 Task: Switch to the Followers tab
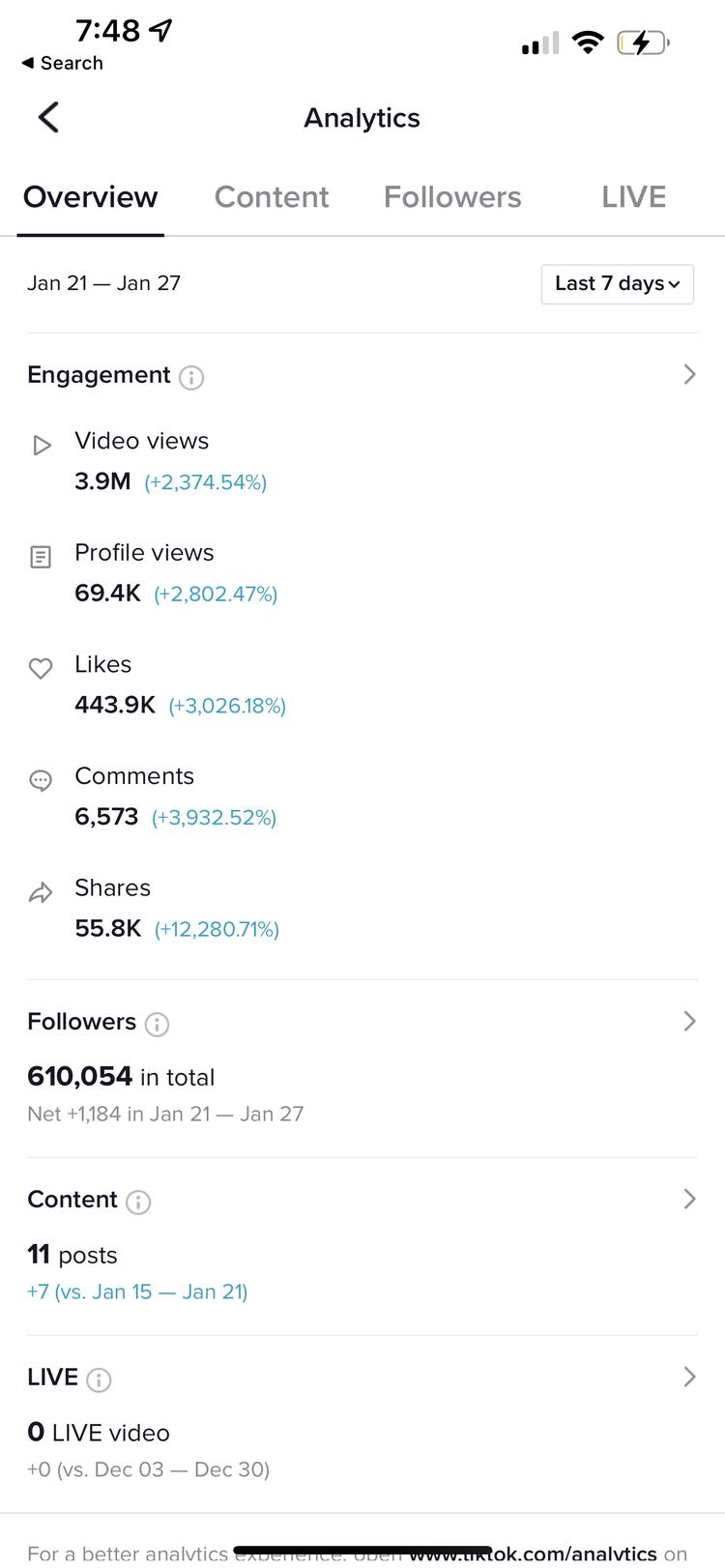point(452,197)
